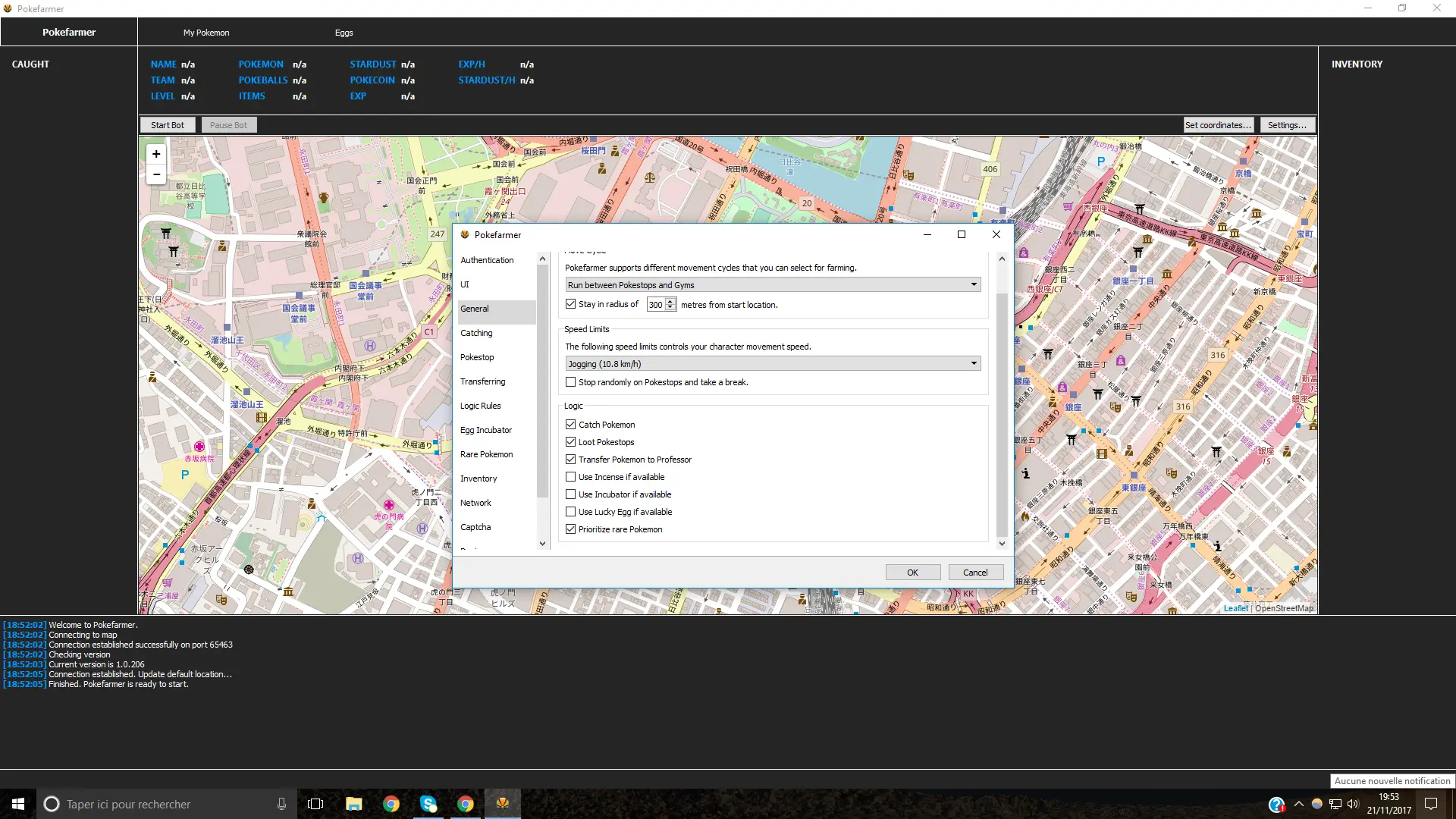Click settings content scrollbar up arrow

[x=1002, y=259]
